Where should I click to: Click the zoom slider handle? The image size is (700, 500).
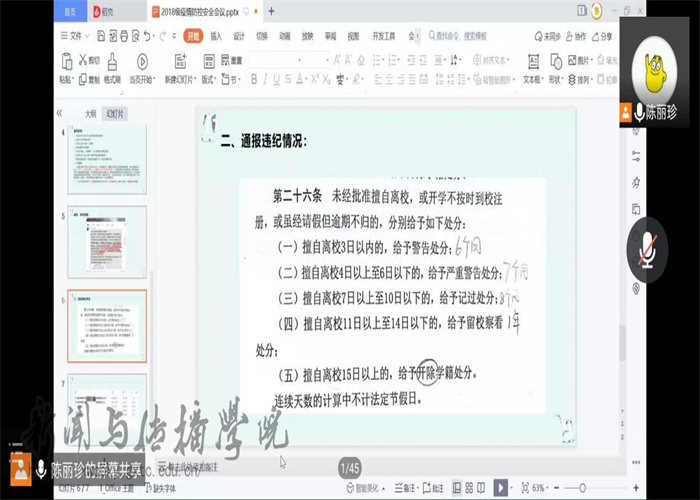pyautogui.click(x=582, y=488)
